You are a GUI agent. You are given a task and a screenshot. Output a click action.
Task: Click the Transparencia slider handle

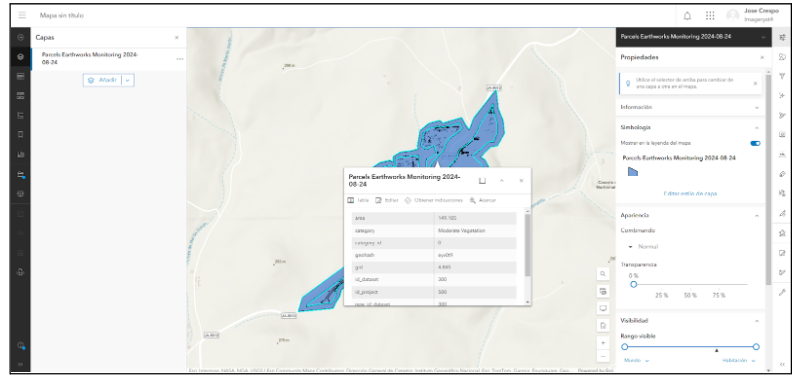pos(634,284)
